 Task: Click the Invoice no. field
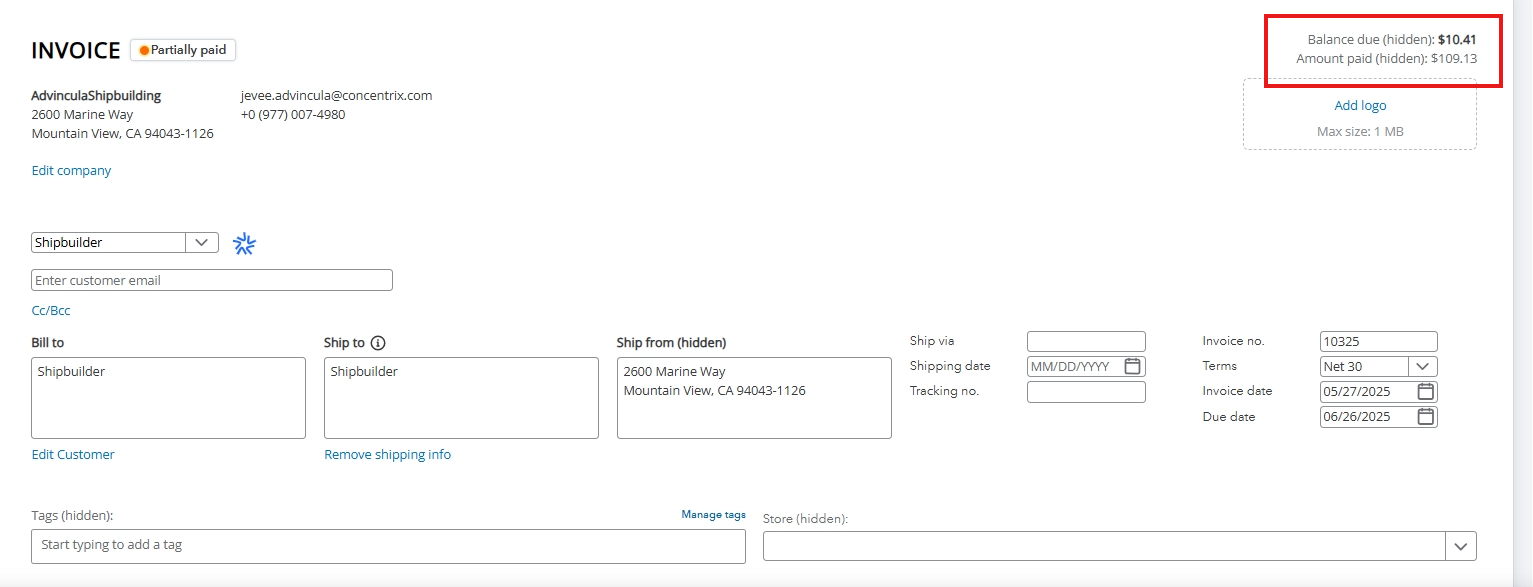(1379, 341)
